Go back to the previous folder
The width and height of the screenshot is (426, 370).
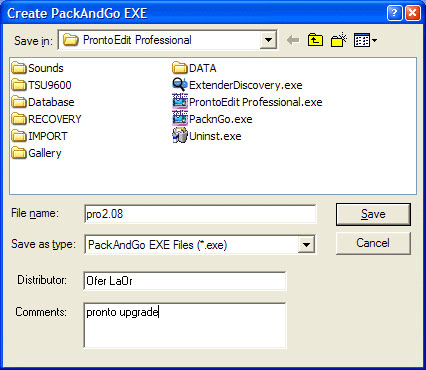[x=293, y=40]
